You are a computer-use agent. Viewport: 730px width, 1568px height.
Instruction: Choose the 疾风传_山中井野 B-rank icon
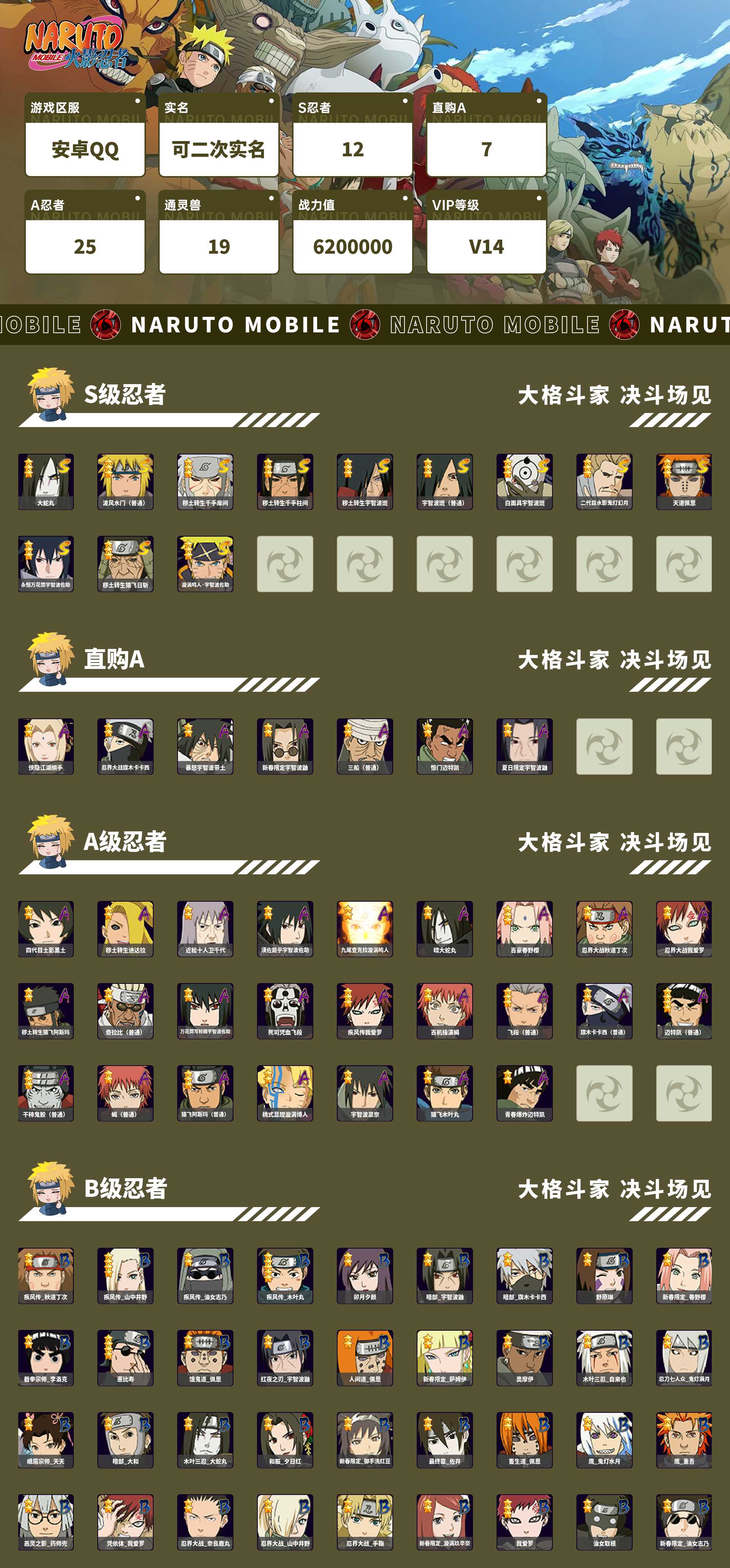click(x=125, y=1276)
